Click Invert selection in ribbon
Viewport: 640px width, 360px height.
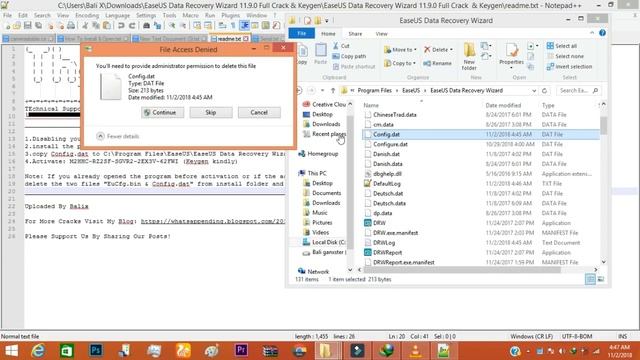(569, 67)
